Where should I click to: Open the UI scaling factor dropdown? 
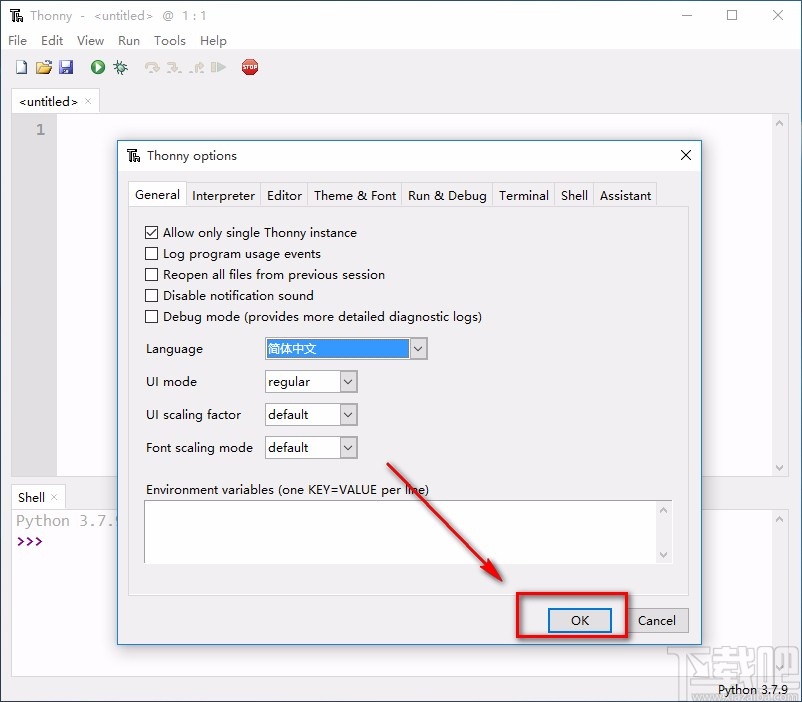click(x=348, y=414)
